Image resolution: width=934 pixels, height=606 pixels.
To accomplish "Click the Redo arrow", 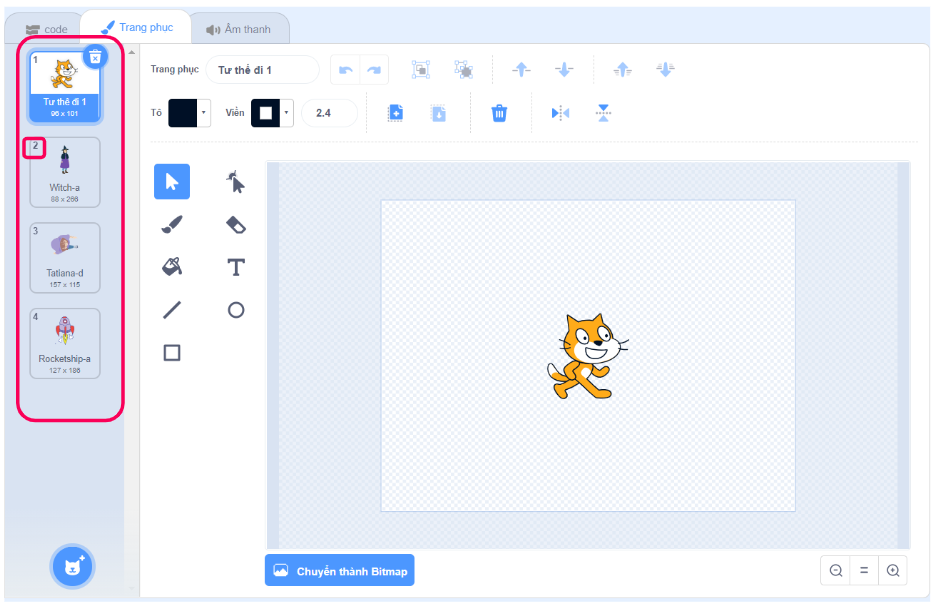I will (x=374, y=70).
